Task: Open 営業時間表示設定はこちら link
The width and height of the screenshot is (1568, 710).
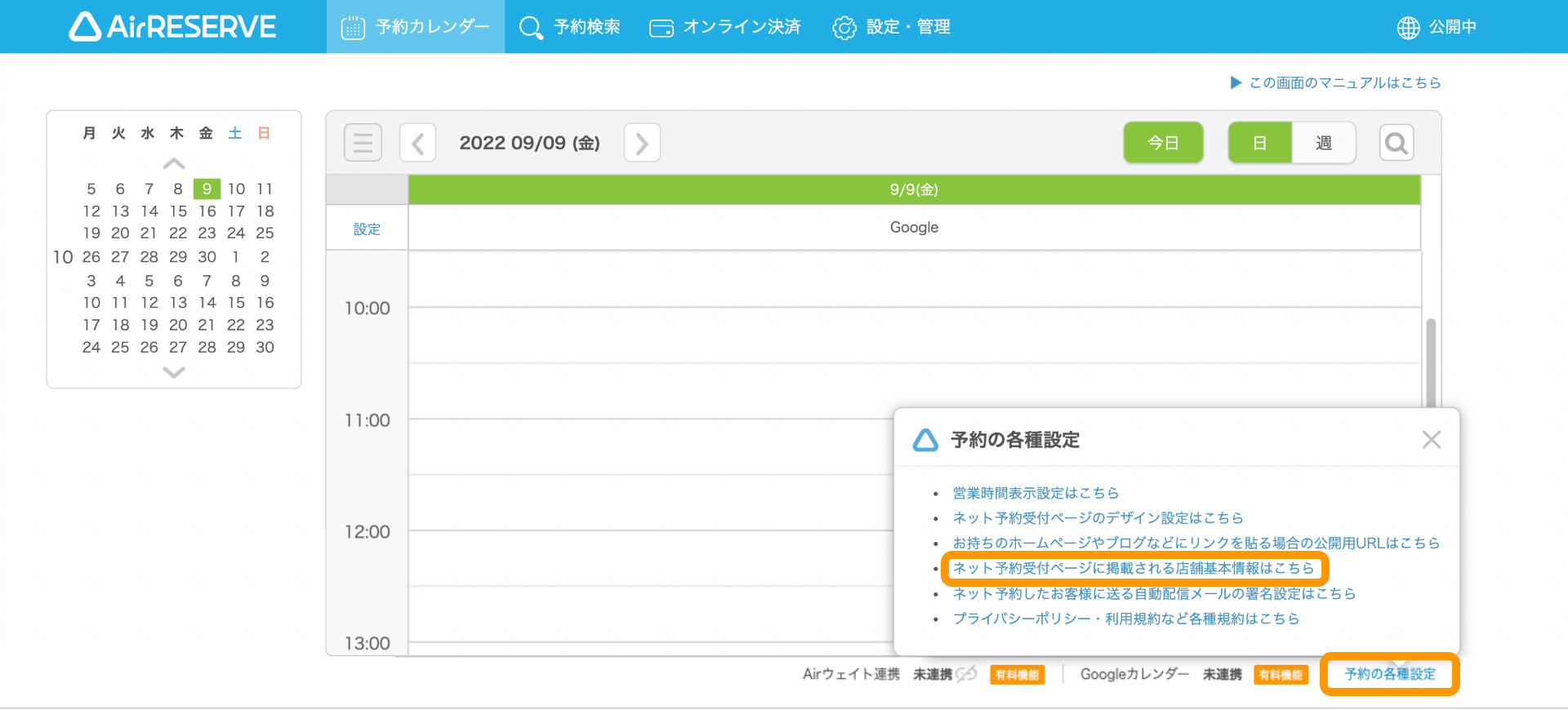Action: [x=1035, y=493]
